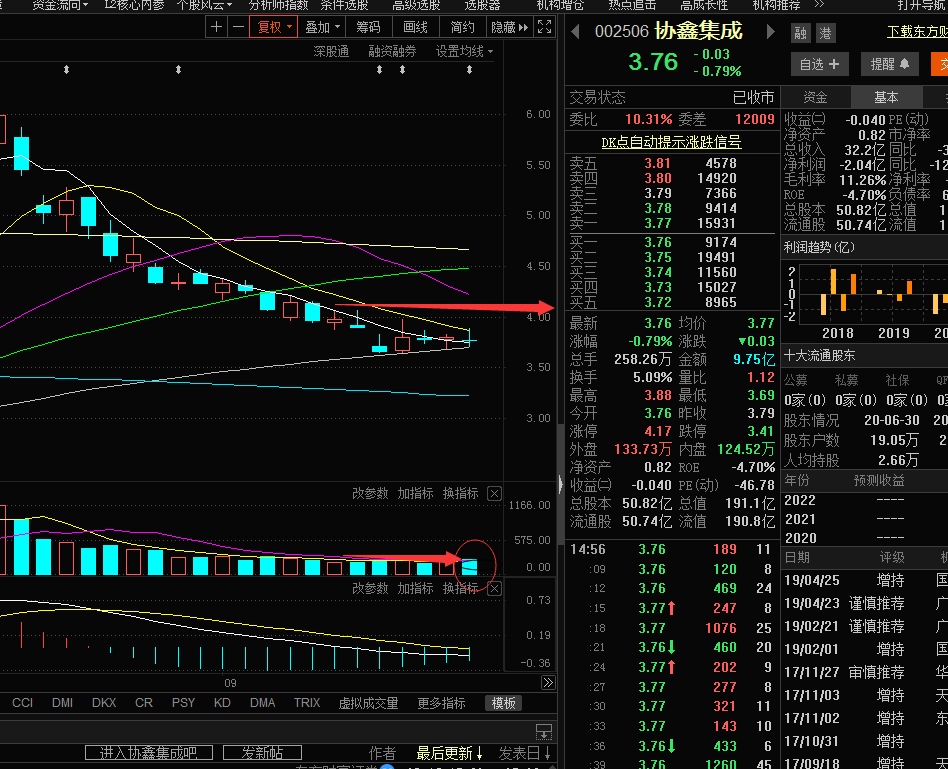Image resolution: width=948 pixels, height=769 pixels.
Task: Click the 港 tag icon
Action: pyautogui.click(x=825, y=33)
